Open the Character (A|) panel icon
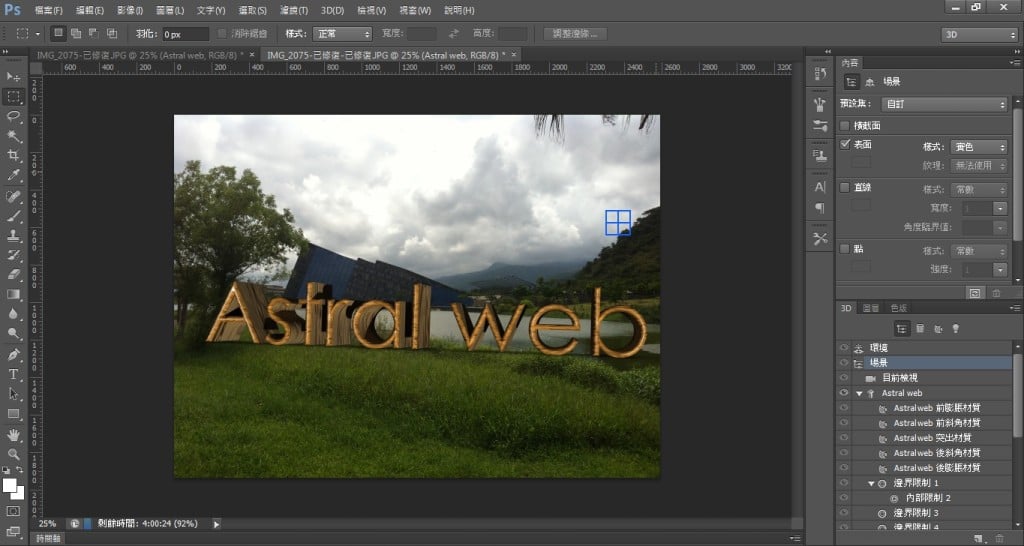Viewport: 1024px width, 546px height. tap(820, 186)
